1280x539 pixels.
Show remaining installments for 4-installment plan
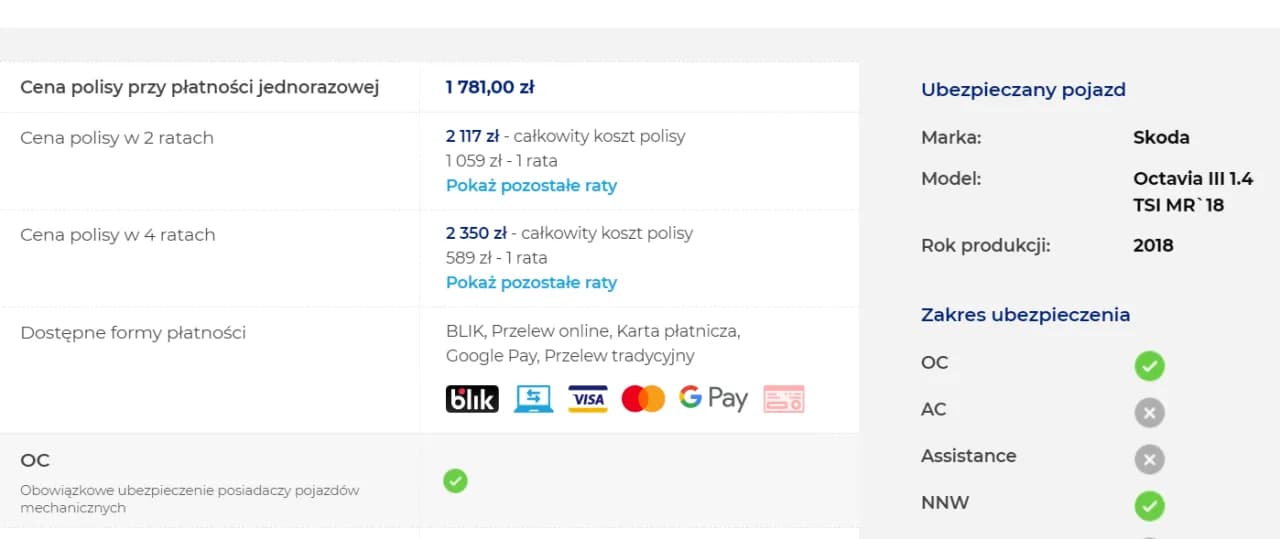pyautogui.click(x=531, y=283)
